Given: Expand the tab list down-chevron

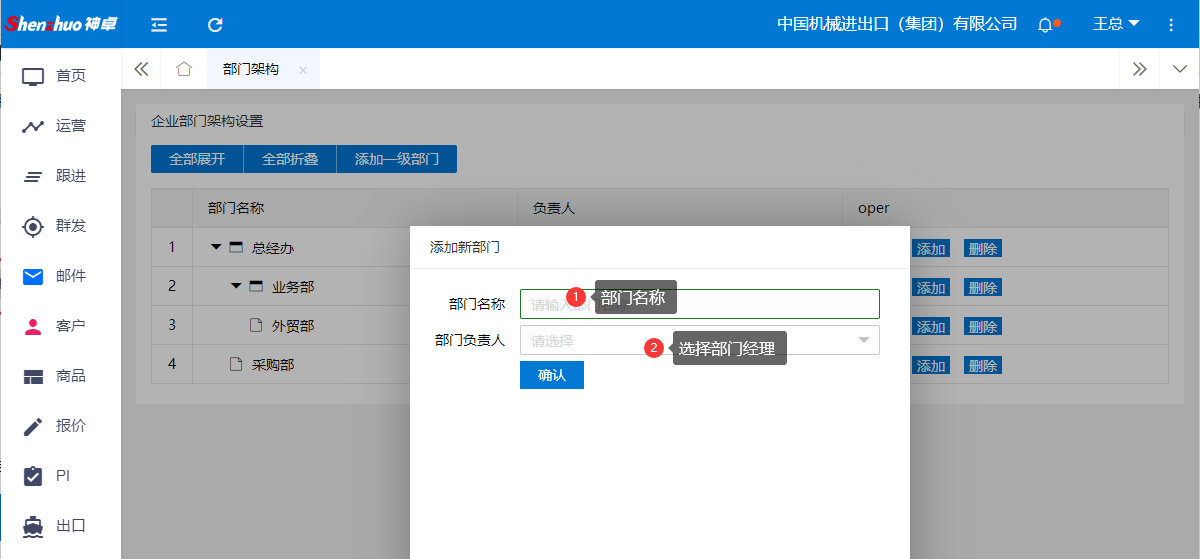Looking at the screenshot, I should pos(1178,69).
